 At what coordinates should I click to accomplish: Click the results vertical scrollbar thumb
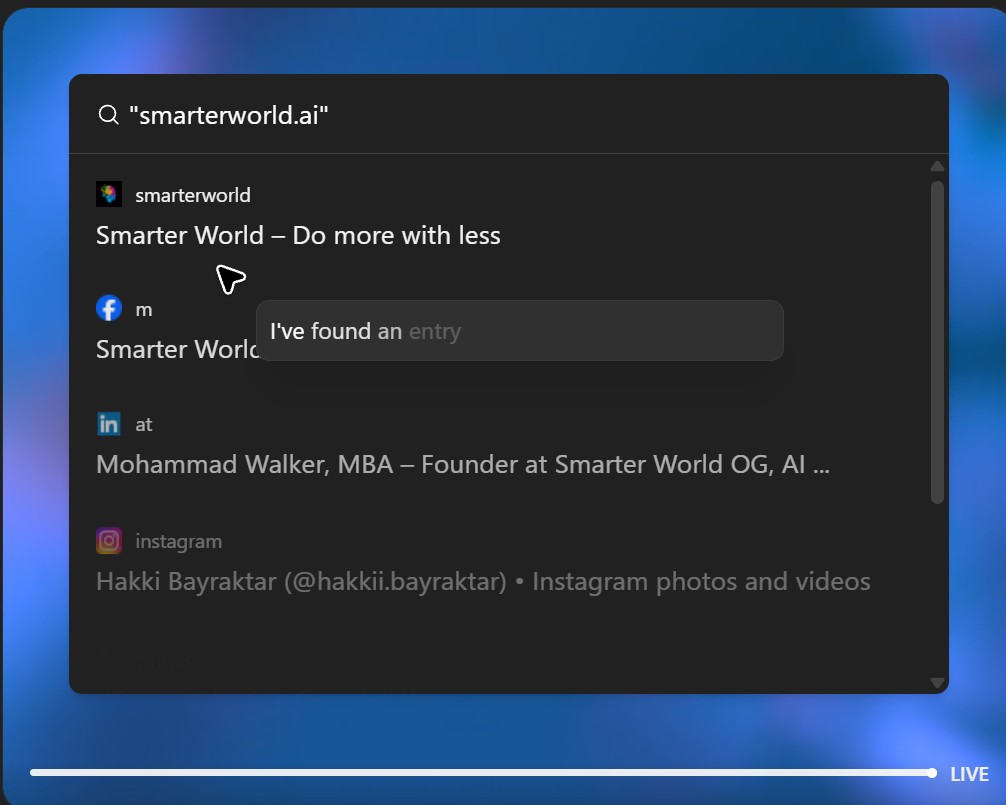pos(937,343)
